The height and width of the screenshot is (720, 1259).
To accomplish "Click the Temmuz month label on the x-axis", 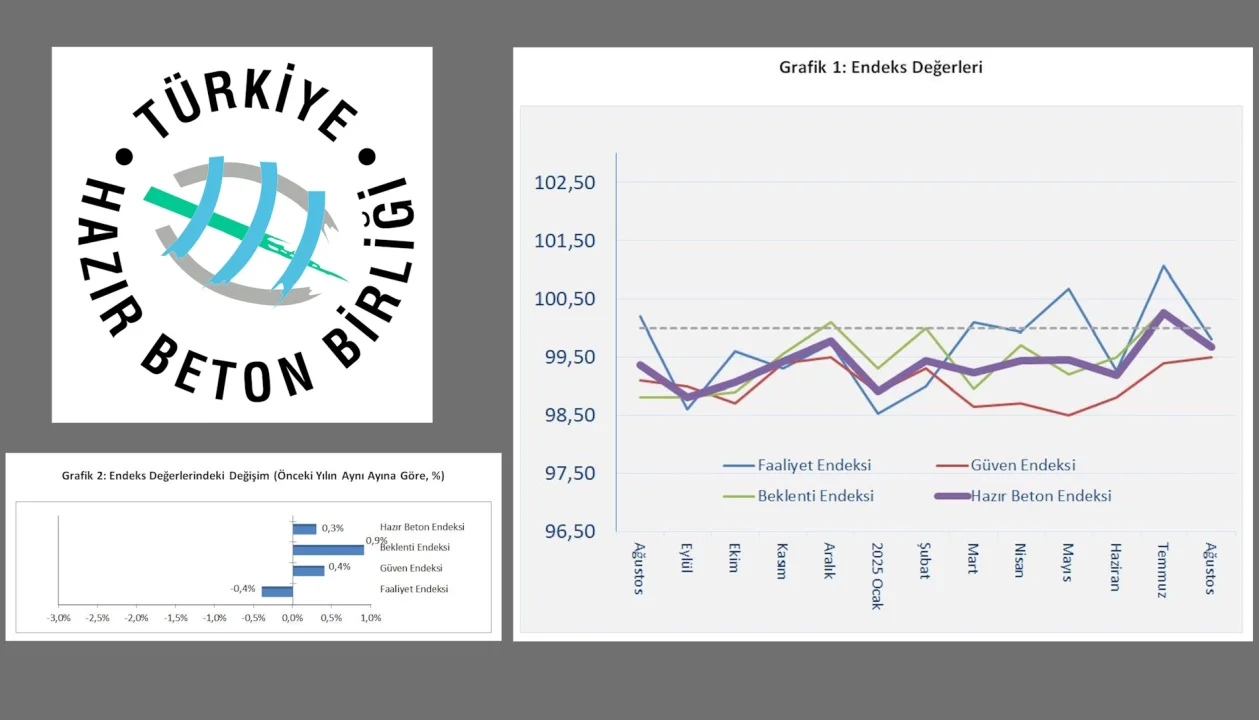I will [x=1162, y=570].
